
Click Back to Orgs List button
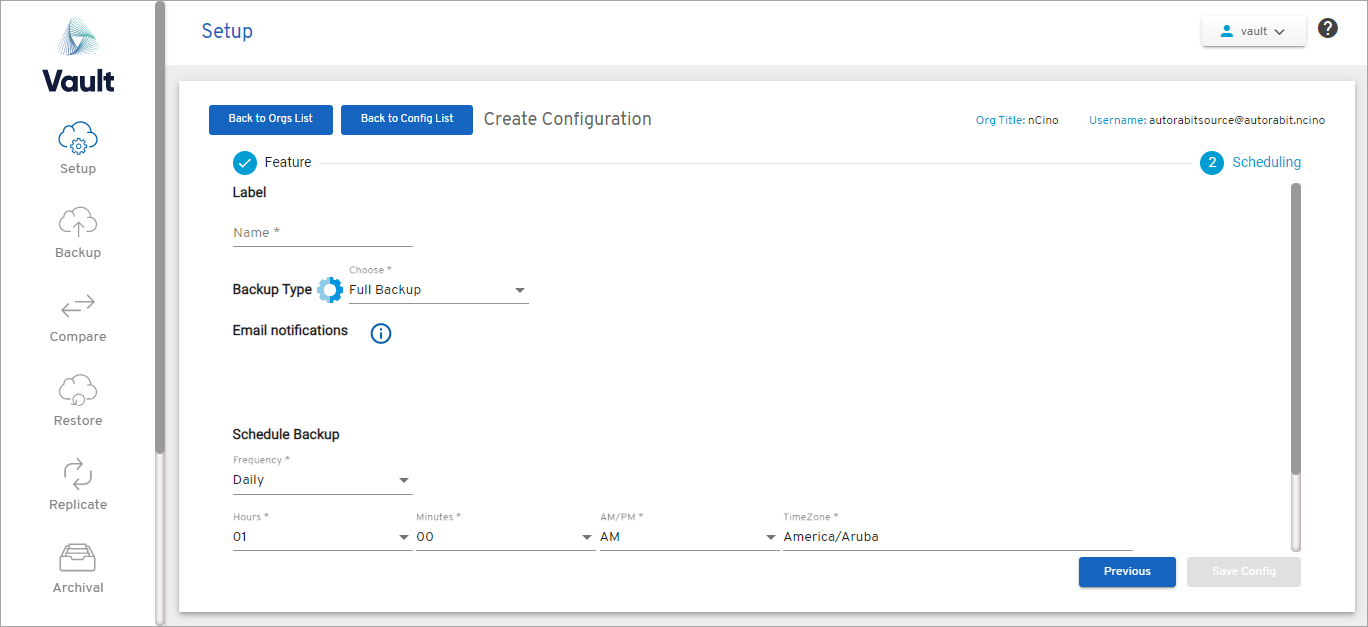click(271, 119)
